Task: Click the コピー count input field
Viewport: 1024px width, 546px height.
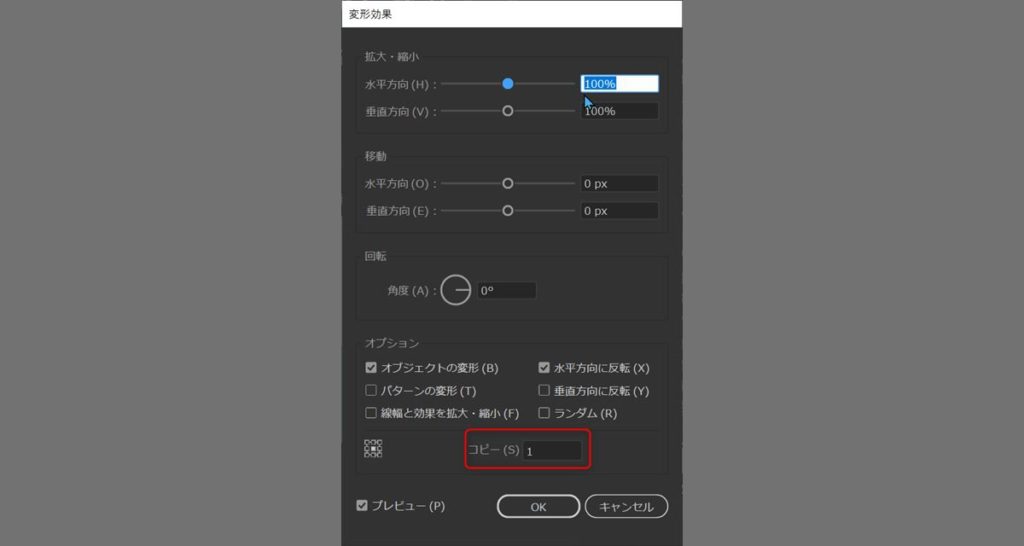Action: 552,451
